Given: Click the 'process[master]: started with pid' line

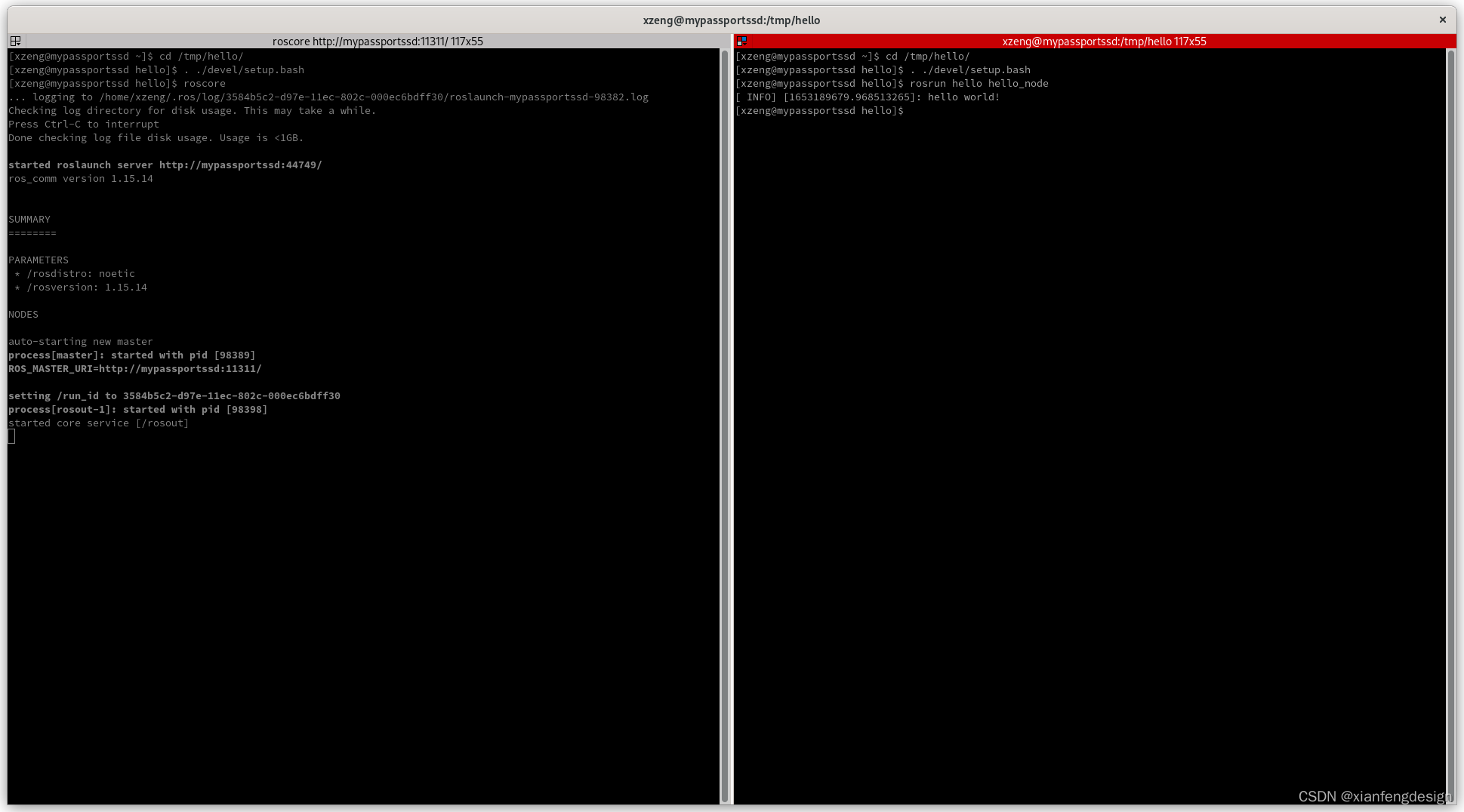Looking at the screenshot, I should [x=132, y=355].
